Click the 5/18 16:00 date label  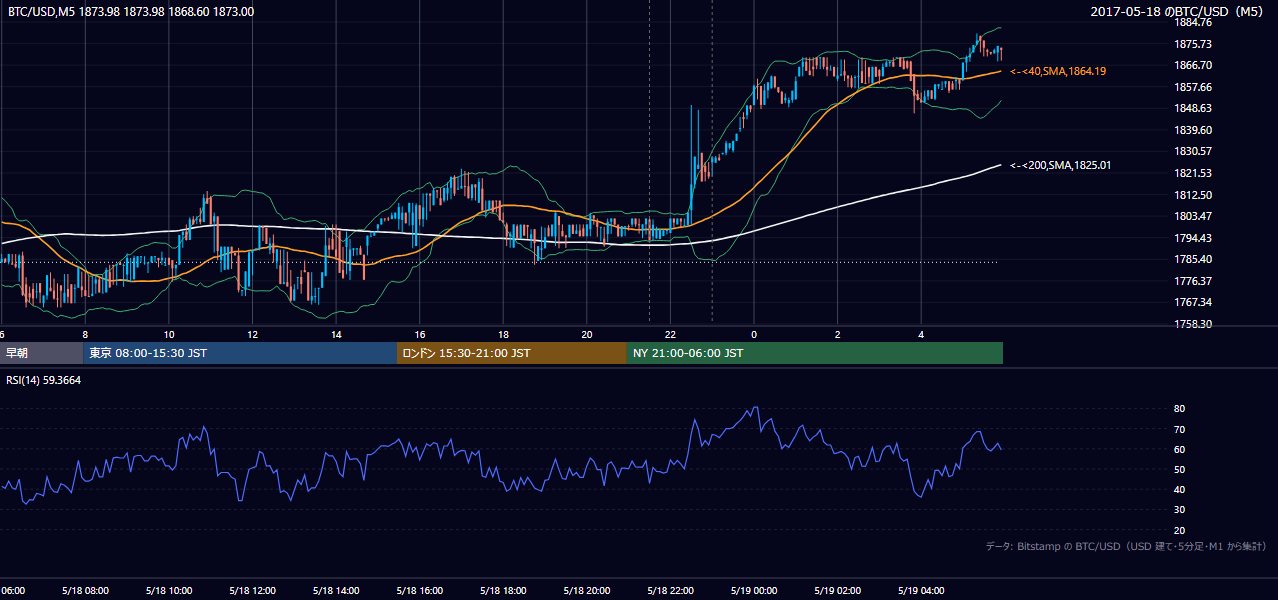[419, 591]
